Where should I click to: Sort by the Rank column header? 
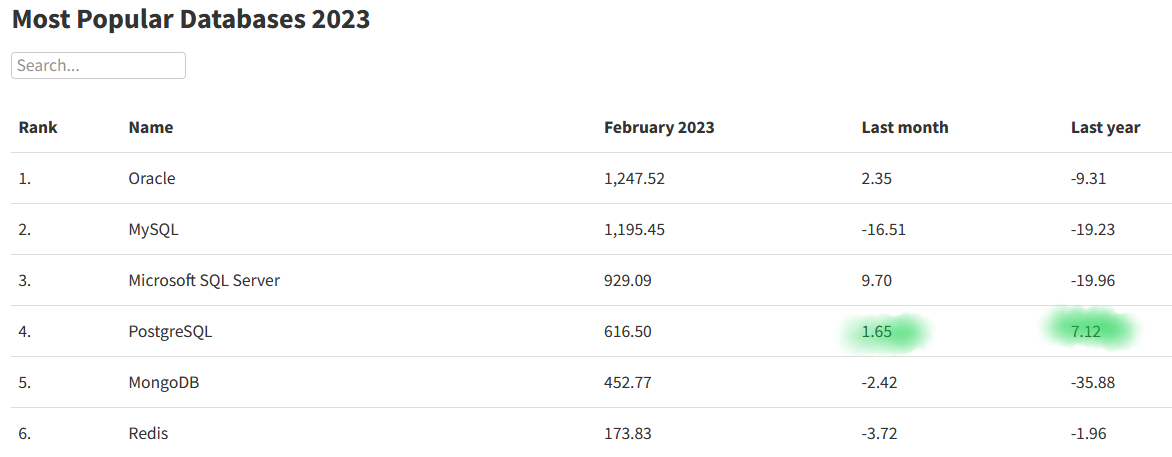coord(38,127)
